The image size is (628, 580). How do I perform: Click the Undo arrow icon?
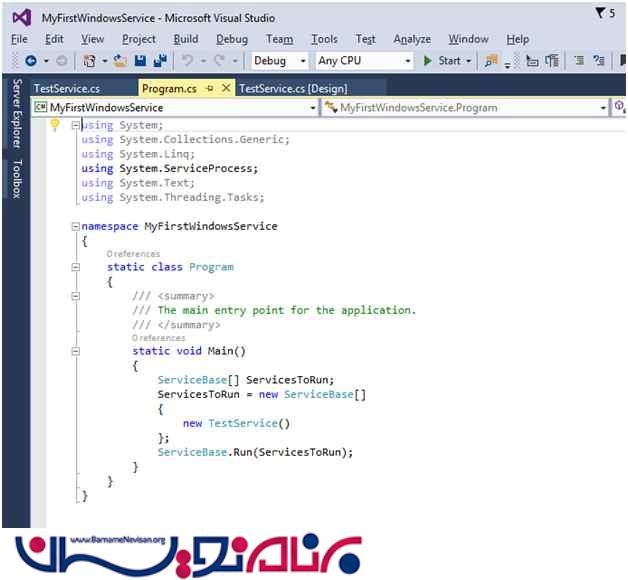pyautogui.click(x=188, y=61)
